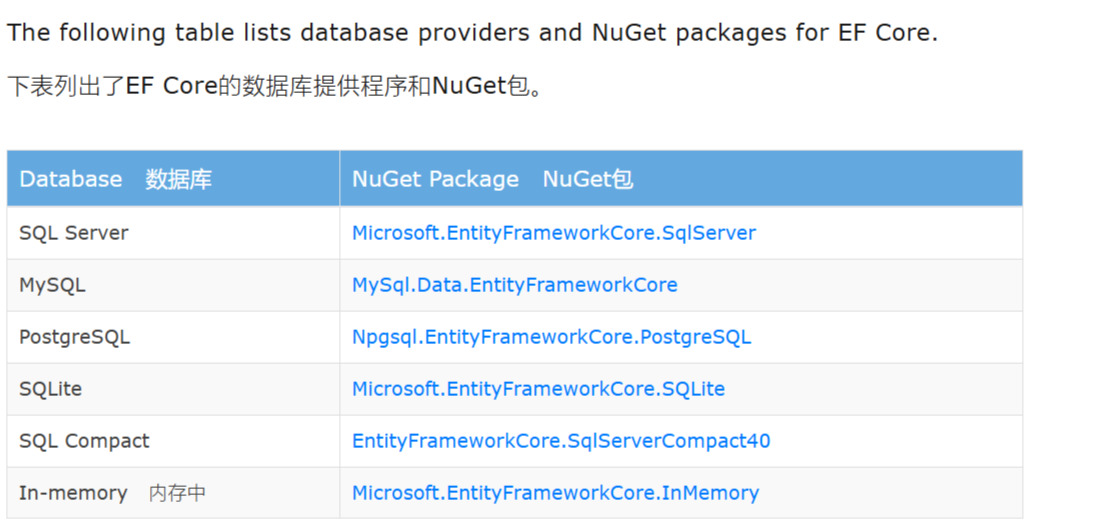Viewport: 1104px width, 529px height.
Task: Open the EntityFrameworkCore.SqlServerCompact40 package link
Action: 561,441
